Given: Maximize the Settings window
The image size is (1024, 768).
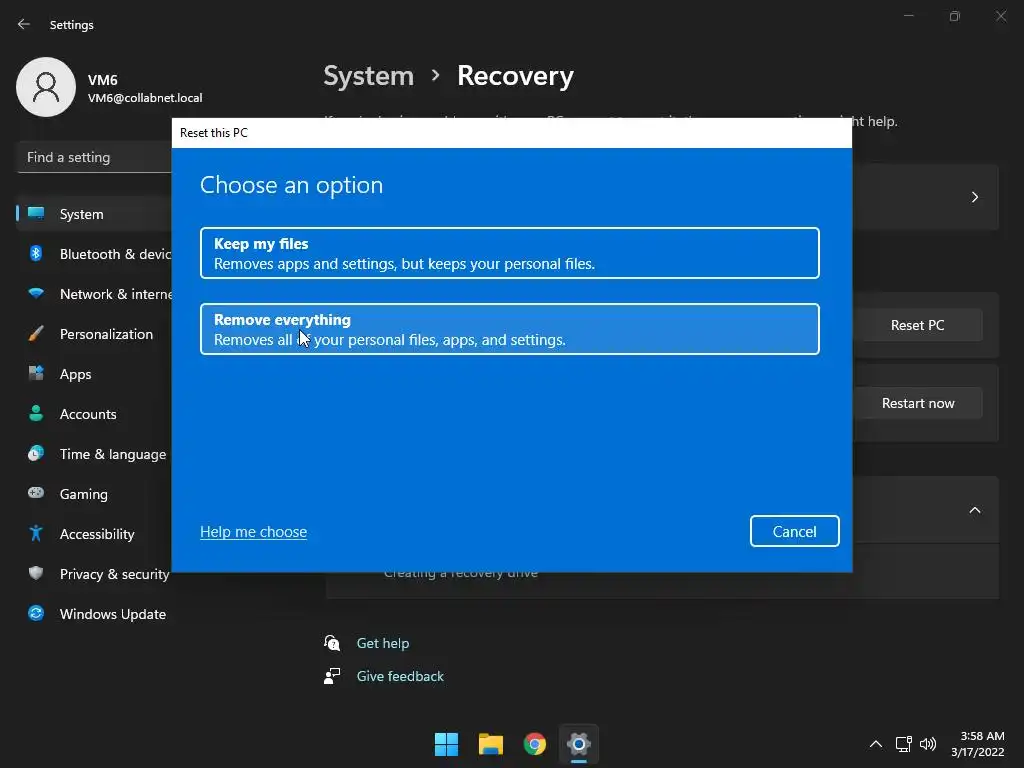Looking at the screenshot, I should tap(955, 16).
